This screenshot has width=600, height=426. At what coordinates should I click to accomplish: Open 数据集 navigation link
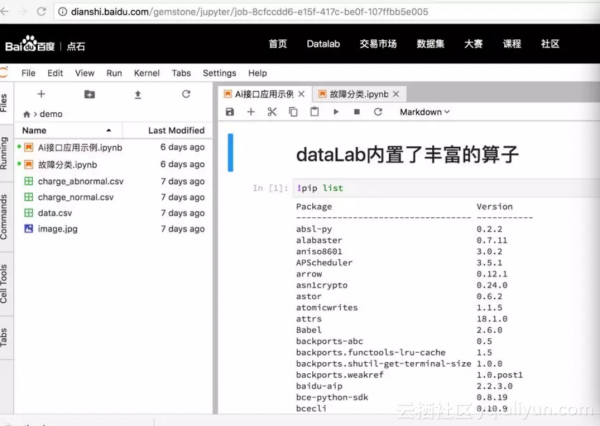pyautogui.click(x=430, y=44)
